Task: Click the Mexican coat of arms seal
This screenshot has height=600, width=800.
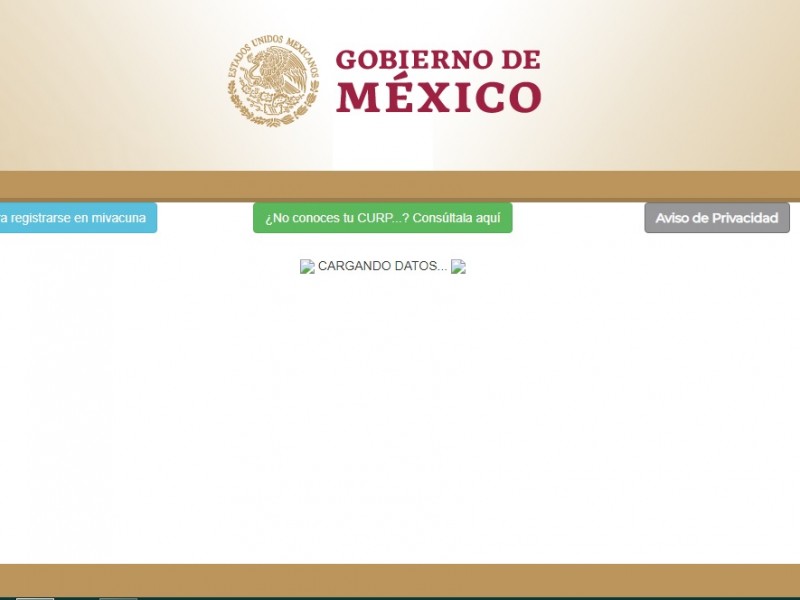Action: point(273,80)
